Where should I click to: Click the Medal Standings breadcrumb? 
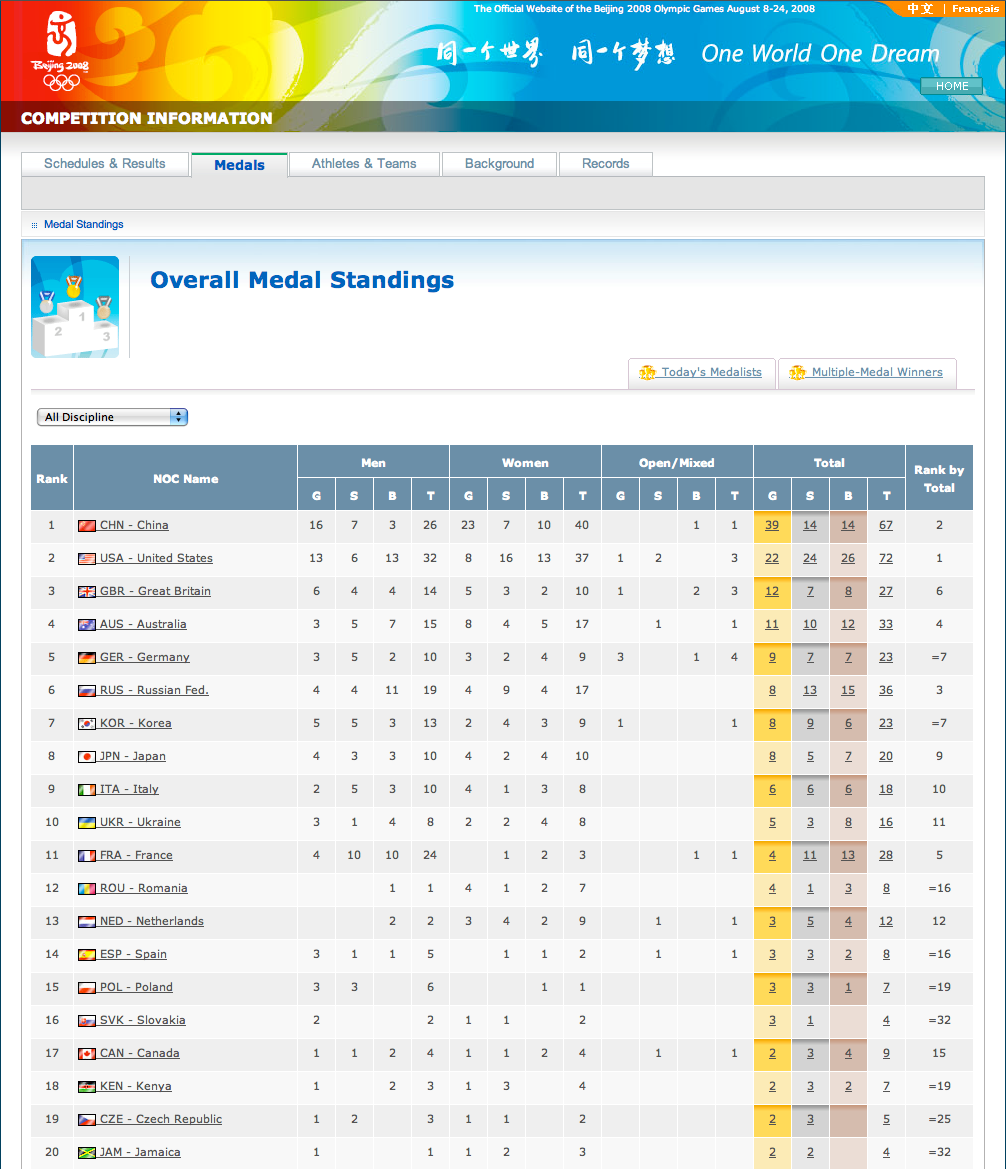coord(83,224)
